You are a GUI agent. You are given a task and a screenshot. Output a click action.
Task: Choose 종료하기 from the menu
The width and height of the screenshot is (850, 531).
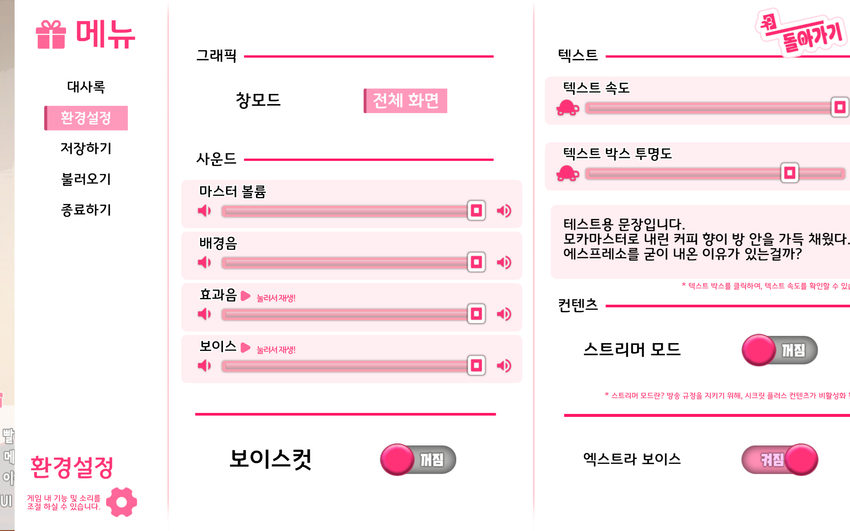pyautogui.click(x=86, y=211)
